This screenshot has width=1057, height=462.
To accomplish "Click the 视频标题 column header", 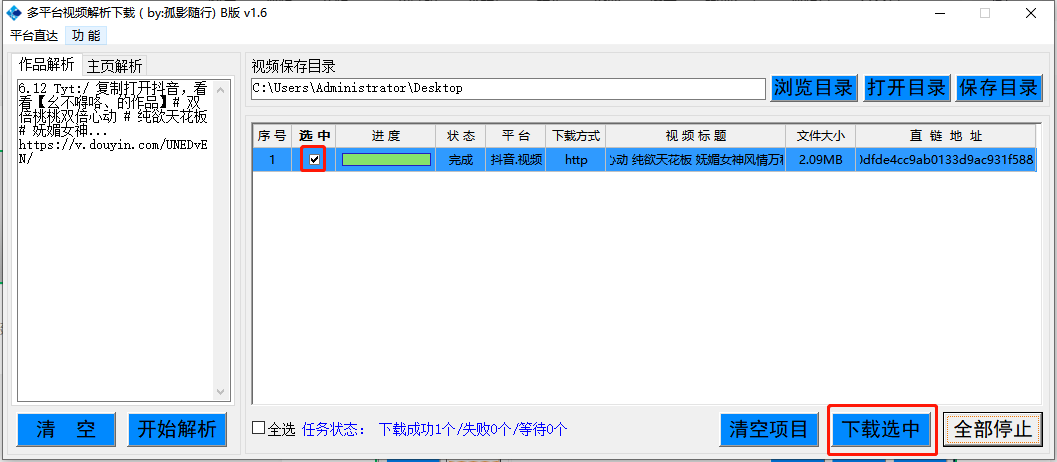I will (x=696, y=136).
